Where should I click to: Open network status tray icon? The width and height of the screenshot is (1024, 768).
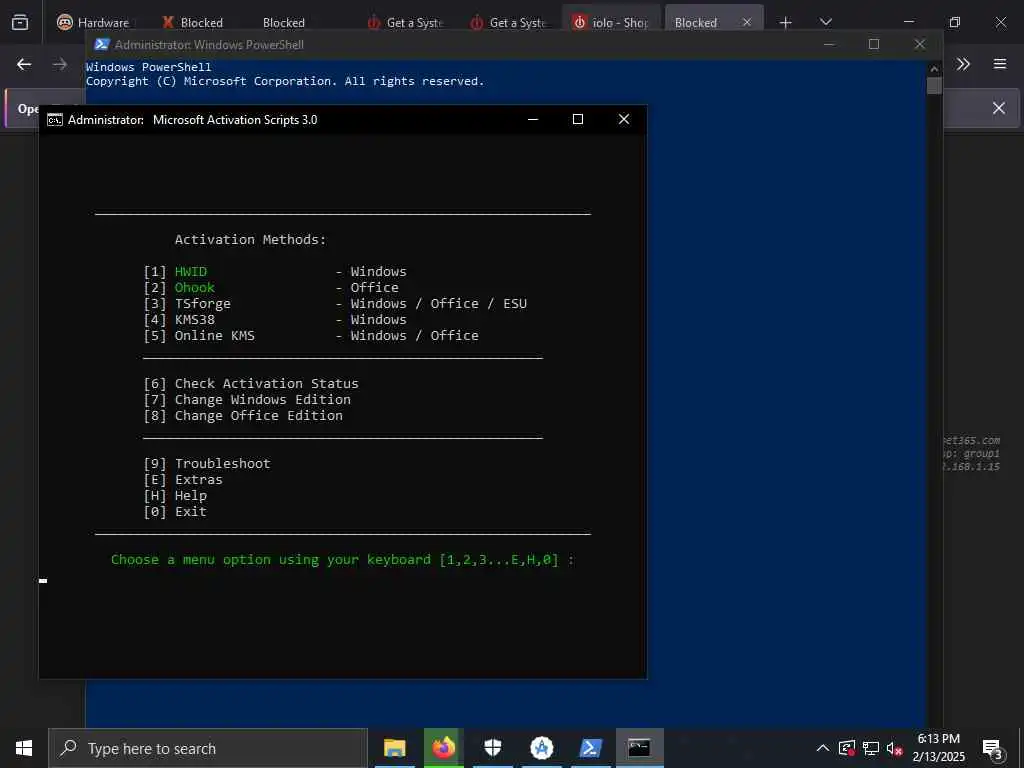coord(871,748)
